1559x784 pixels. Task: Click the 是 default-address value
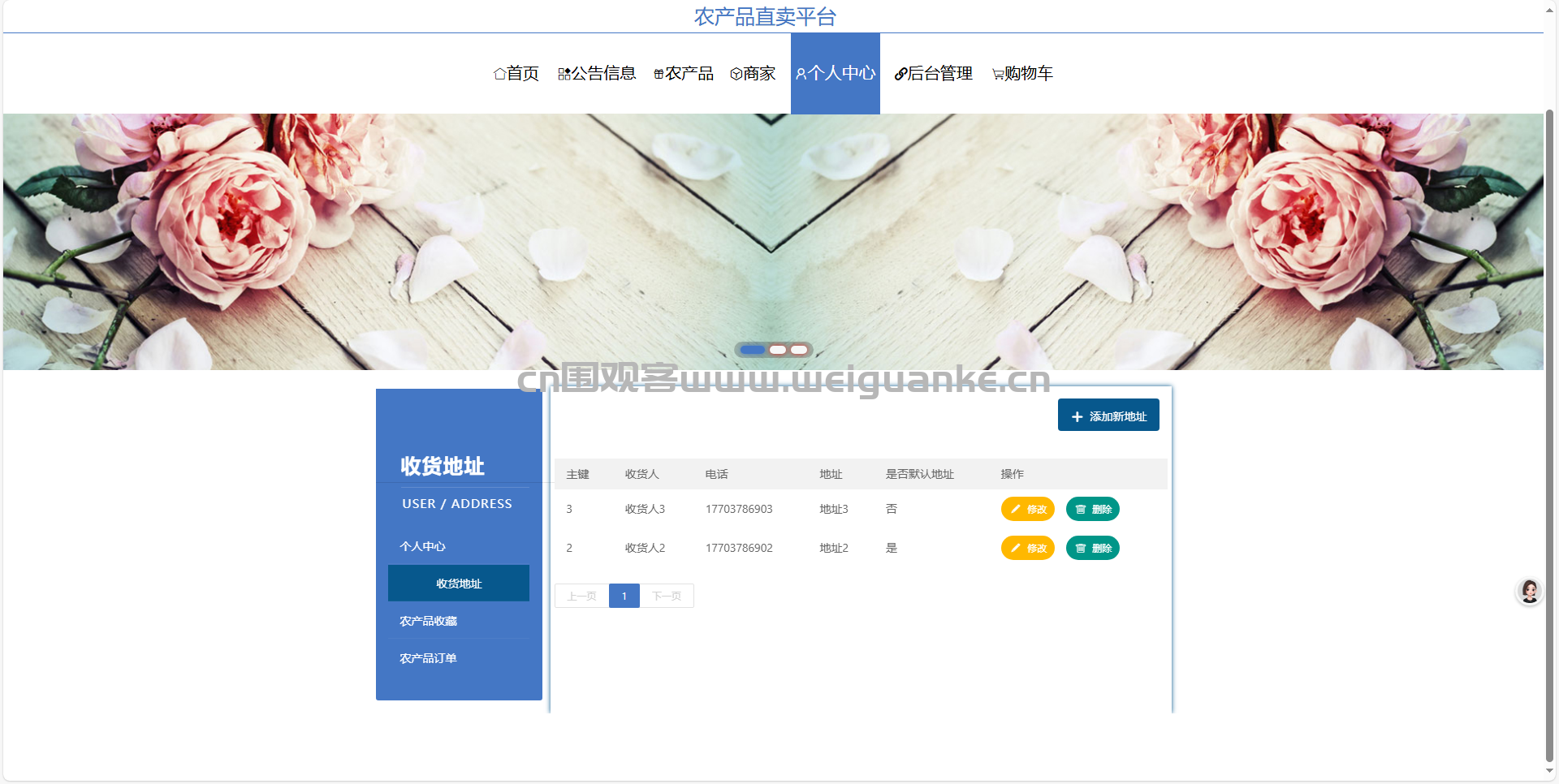pos(892,548)
